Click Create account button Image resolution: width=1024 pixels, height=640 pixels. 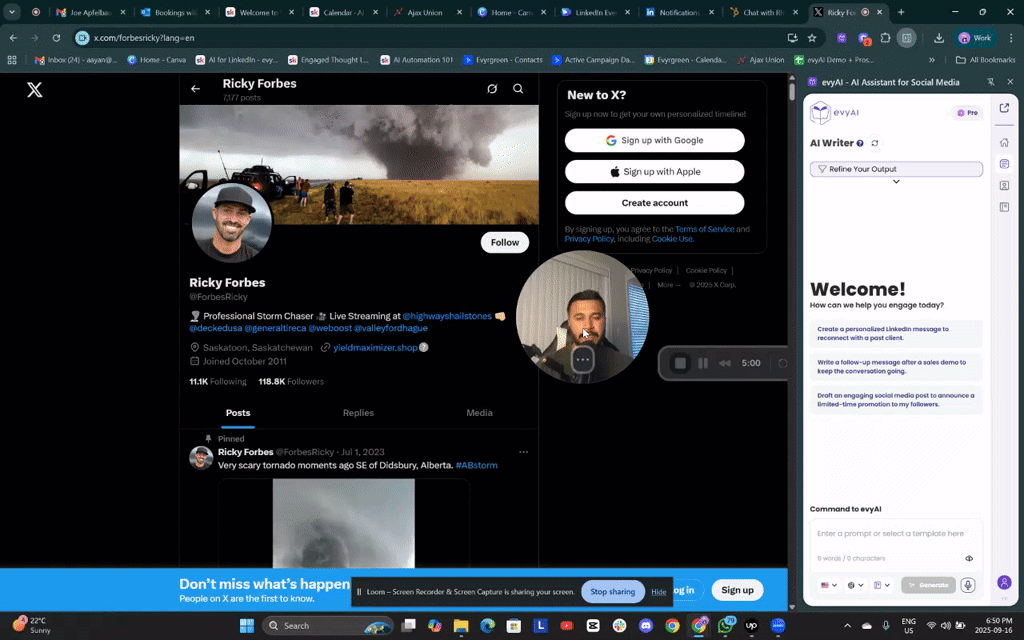tap(654, 203)
